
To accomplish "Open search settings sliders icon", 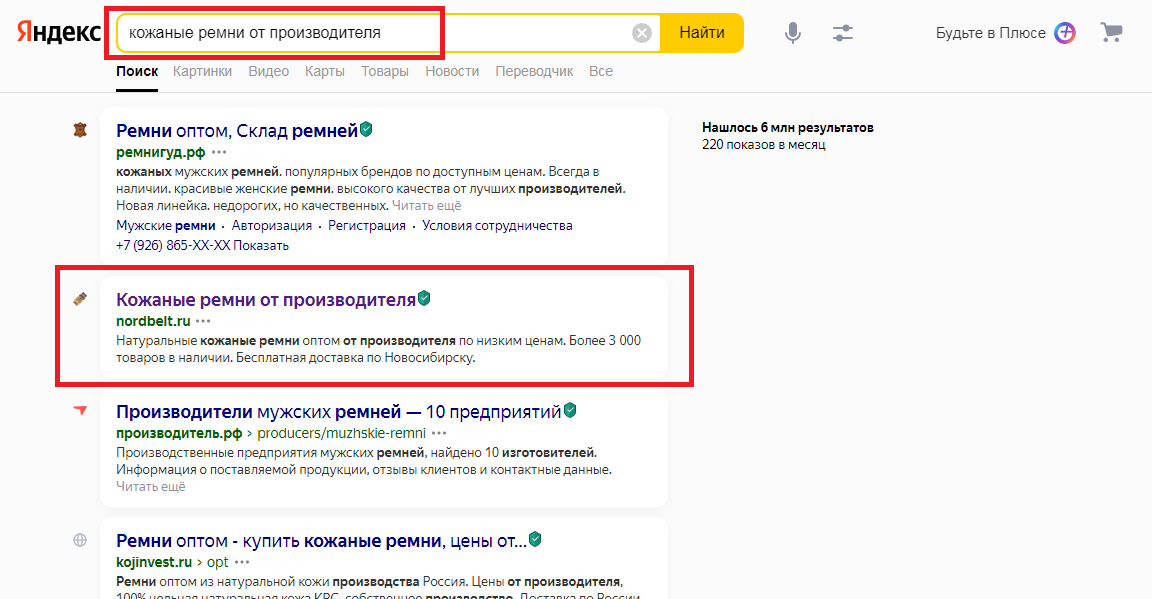I will [843, 33].
